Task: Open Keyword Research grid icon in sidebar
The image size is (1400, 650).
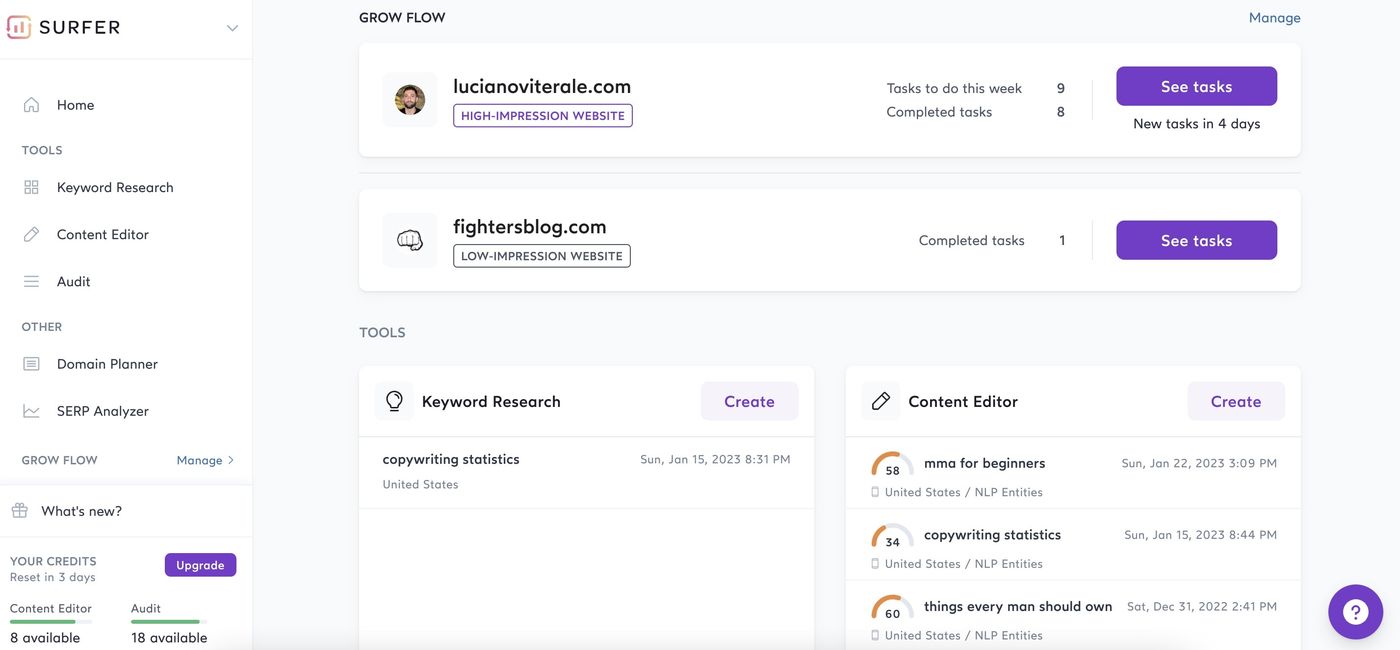Action: point(31,187)
